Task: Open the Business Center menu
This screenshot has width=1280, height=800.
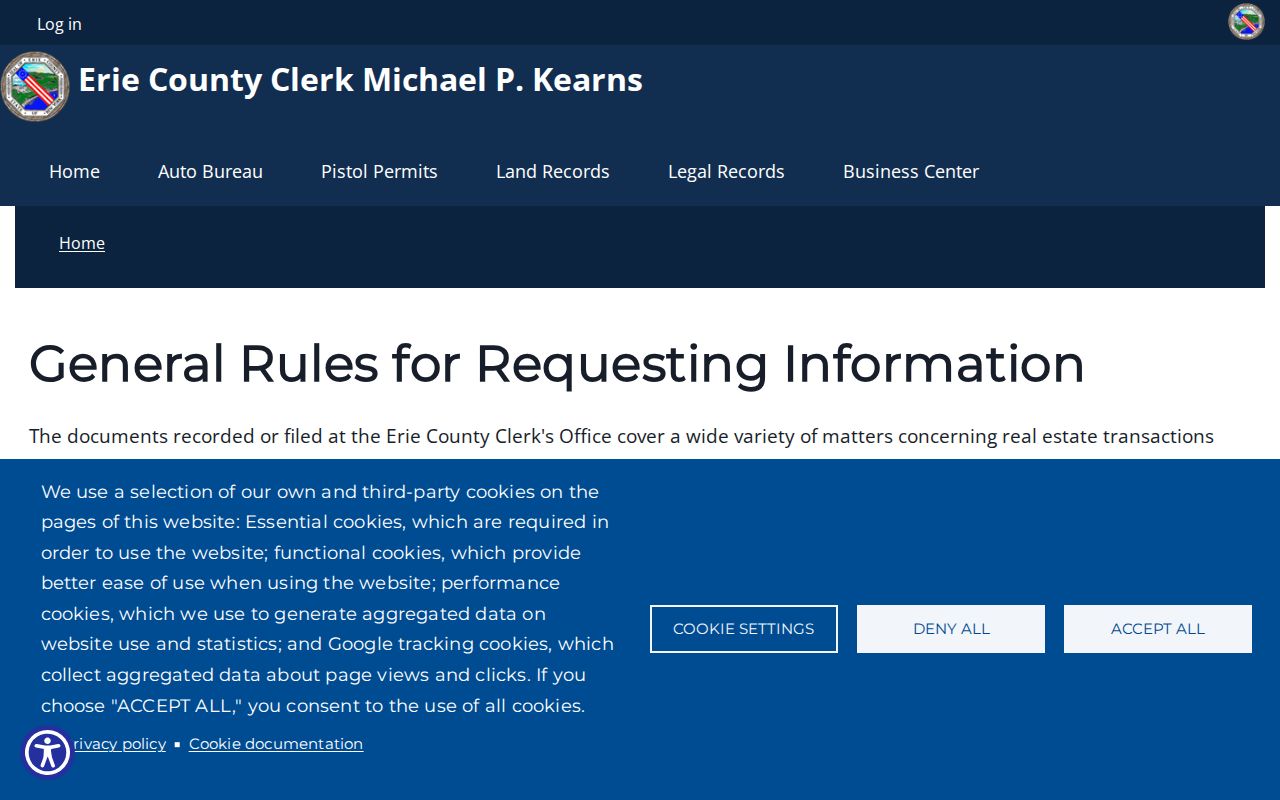Action: [x=911, y=171]
